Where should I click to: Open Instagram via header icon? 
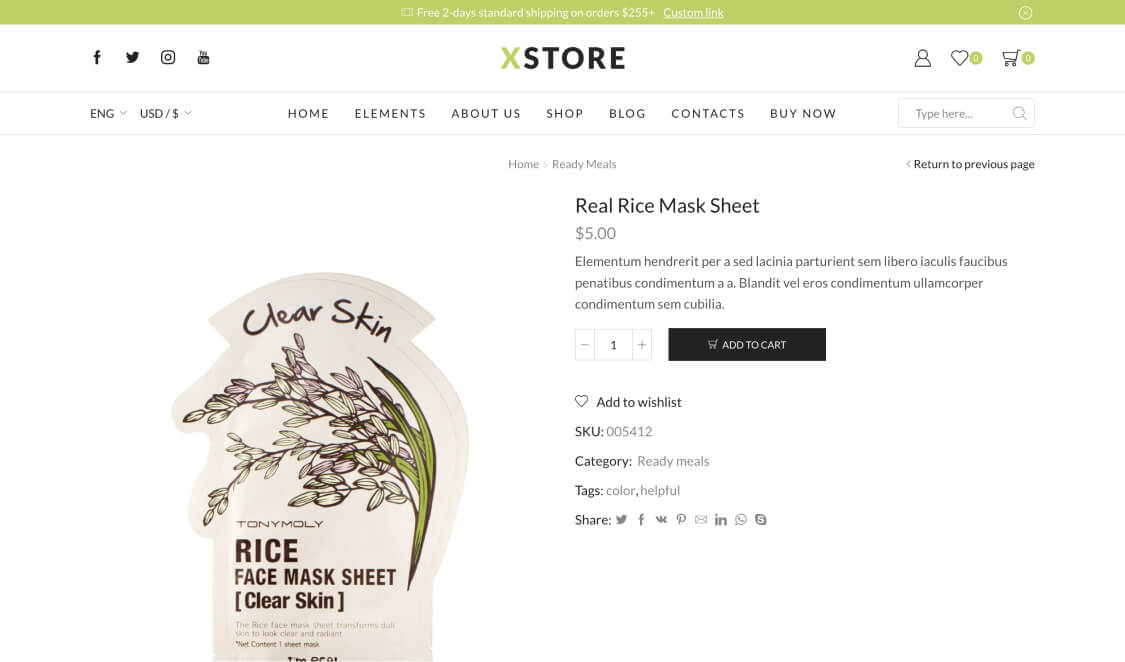point(168,57)
